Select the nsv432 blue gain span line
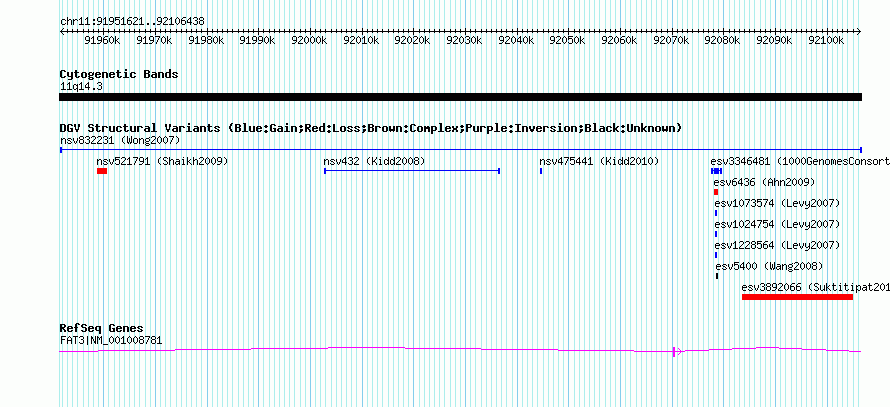The height and width of the screenshot is (407, 890). (x=412, y=171)
